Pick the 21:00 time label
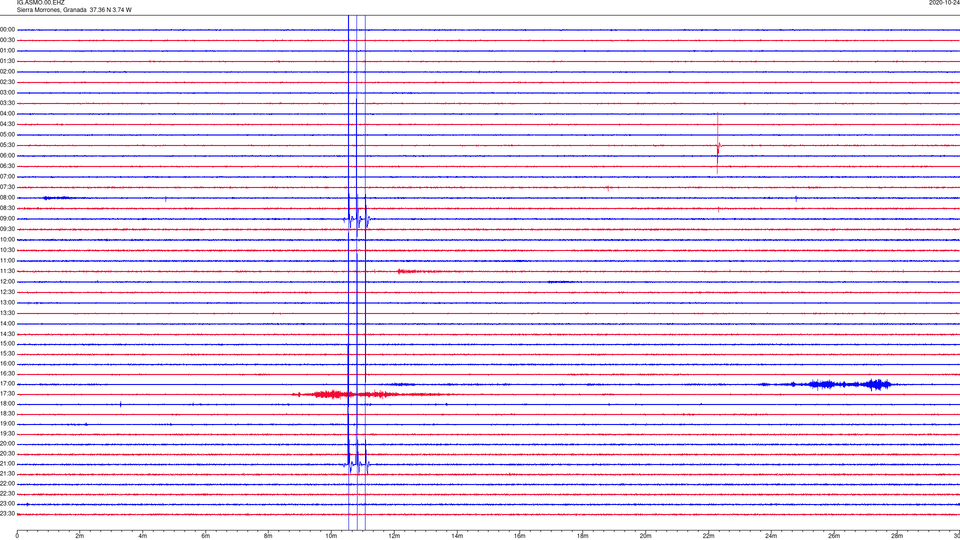This screenshot has width=960, height=540. (x=7, y=463)
